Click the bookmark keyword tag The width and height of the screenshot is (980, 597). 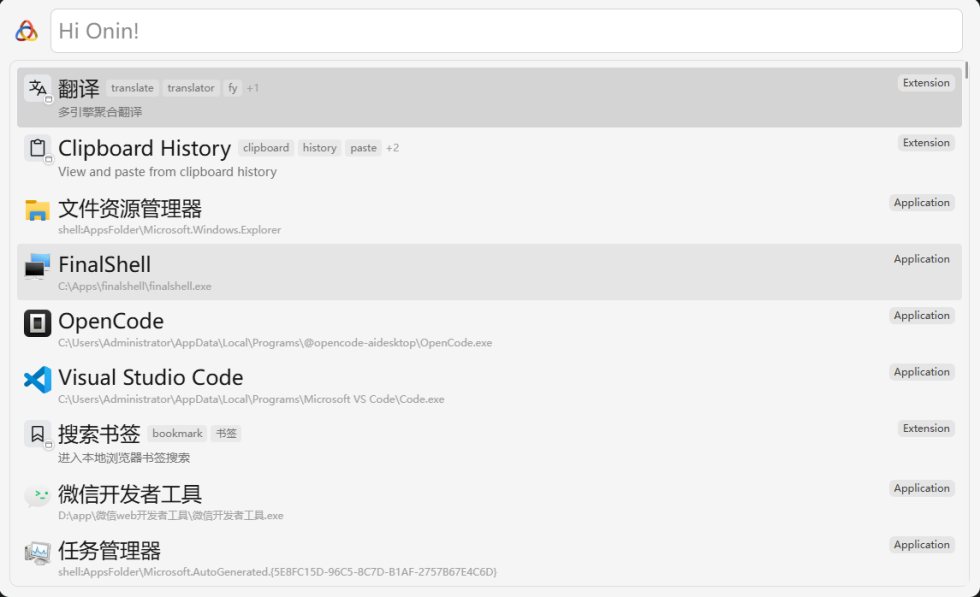(x=178, y=433)
